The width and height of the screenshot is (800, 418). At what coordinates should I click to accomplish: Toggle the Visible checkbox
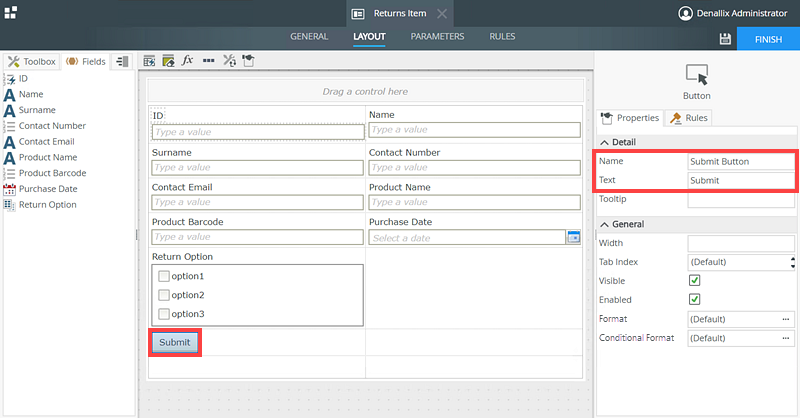[x=694, y=281]
